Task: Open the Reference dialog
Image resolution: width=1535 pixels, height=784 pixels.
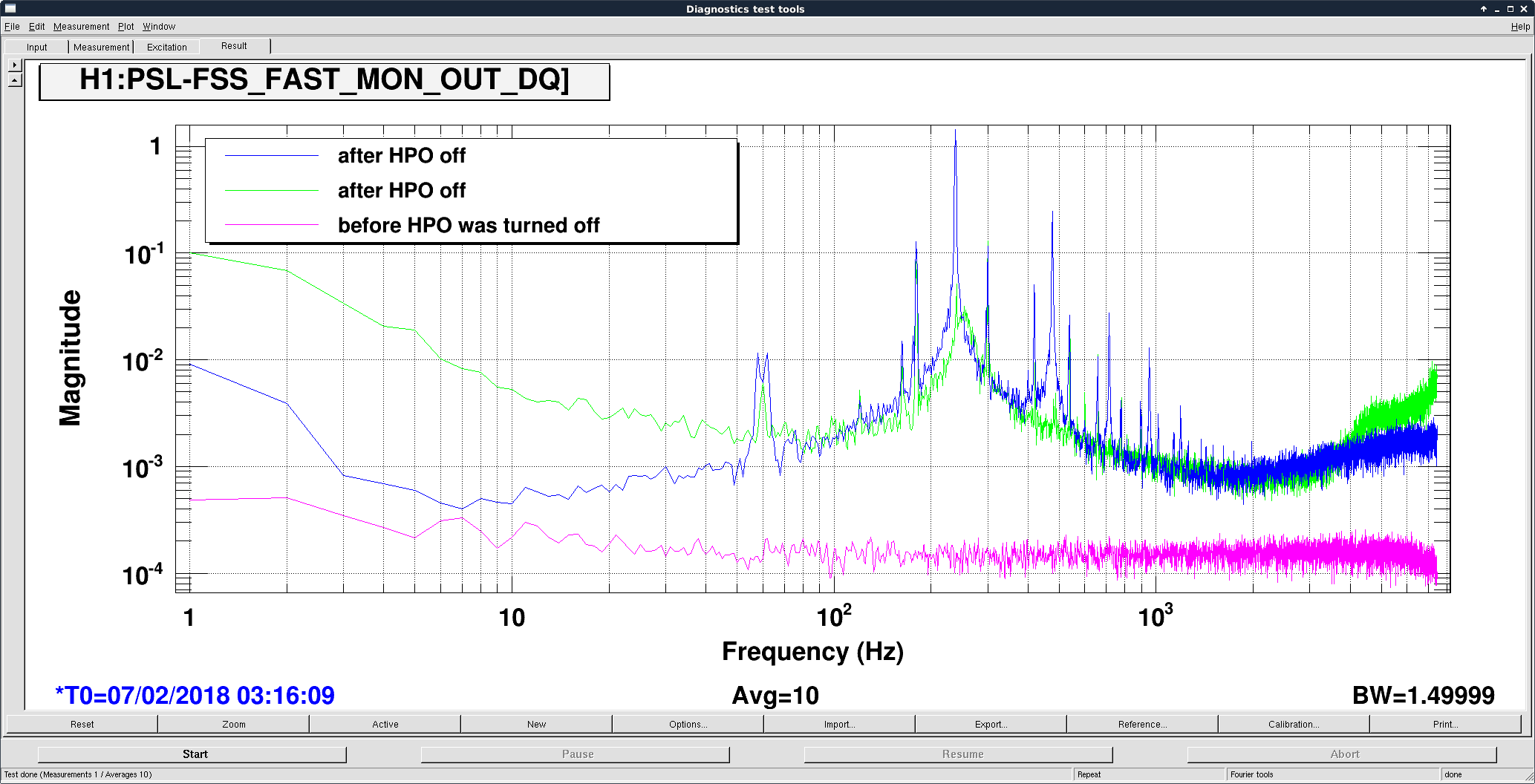Action: coord(1142,724)
